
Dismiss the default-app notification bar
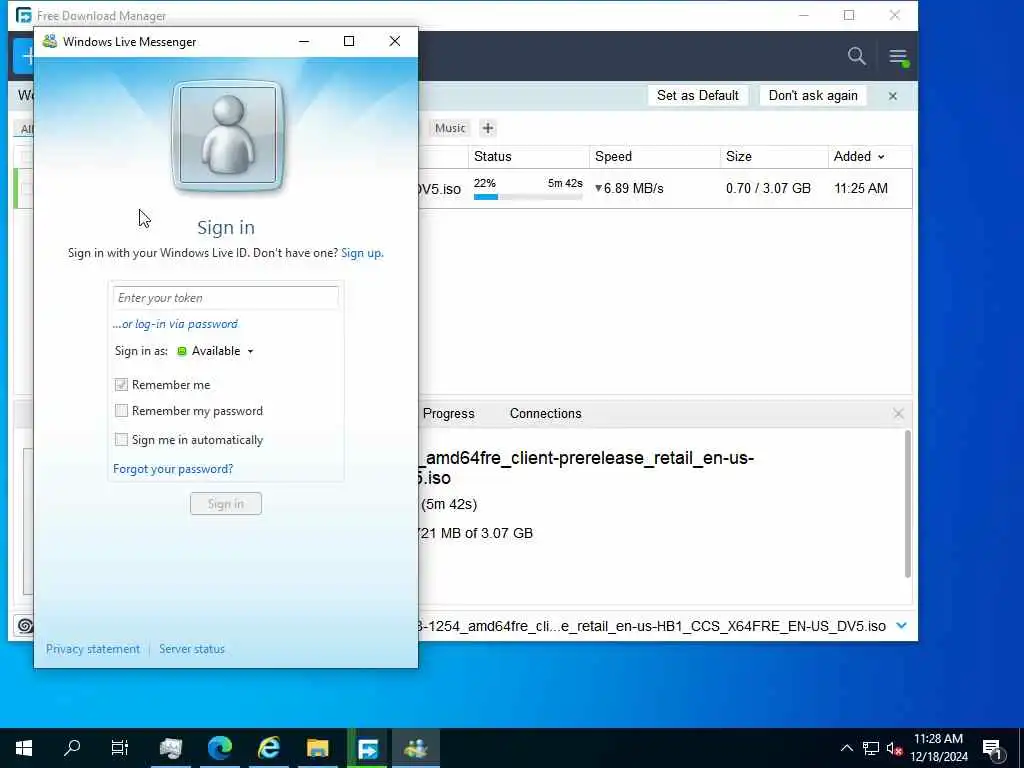click(893, 96)
